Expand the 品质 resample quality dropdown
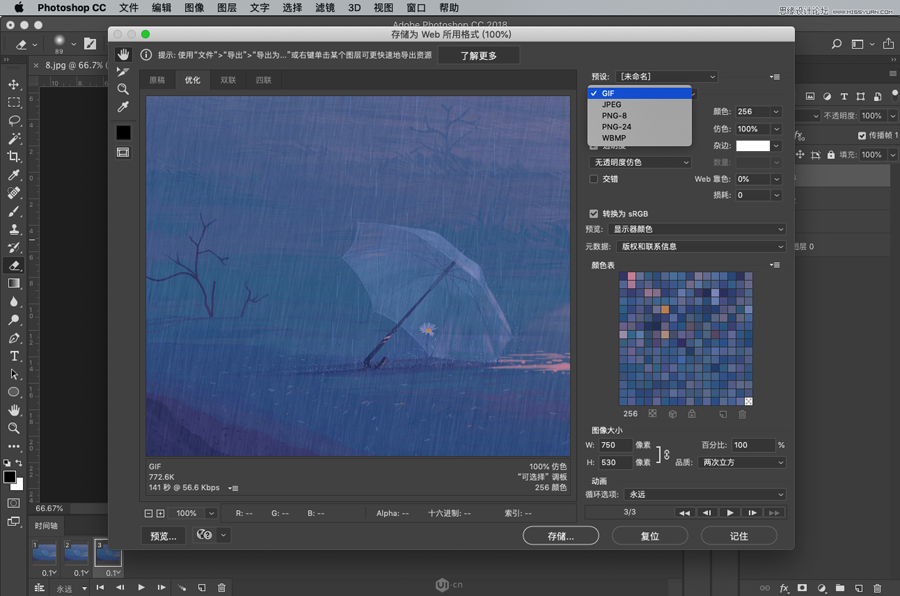 [x=743, y=462]
